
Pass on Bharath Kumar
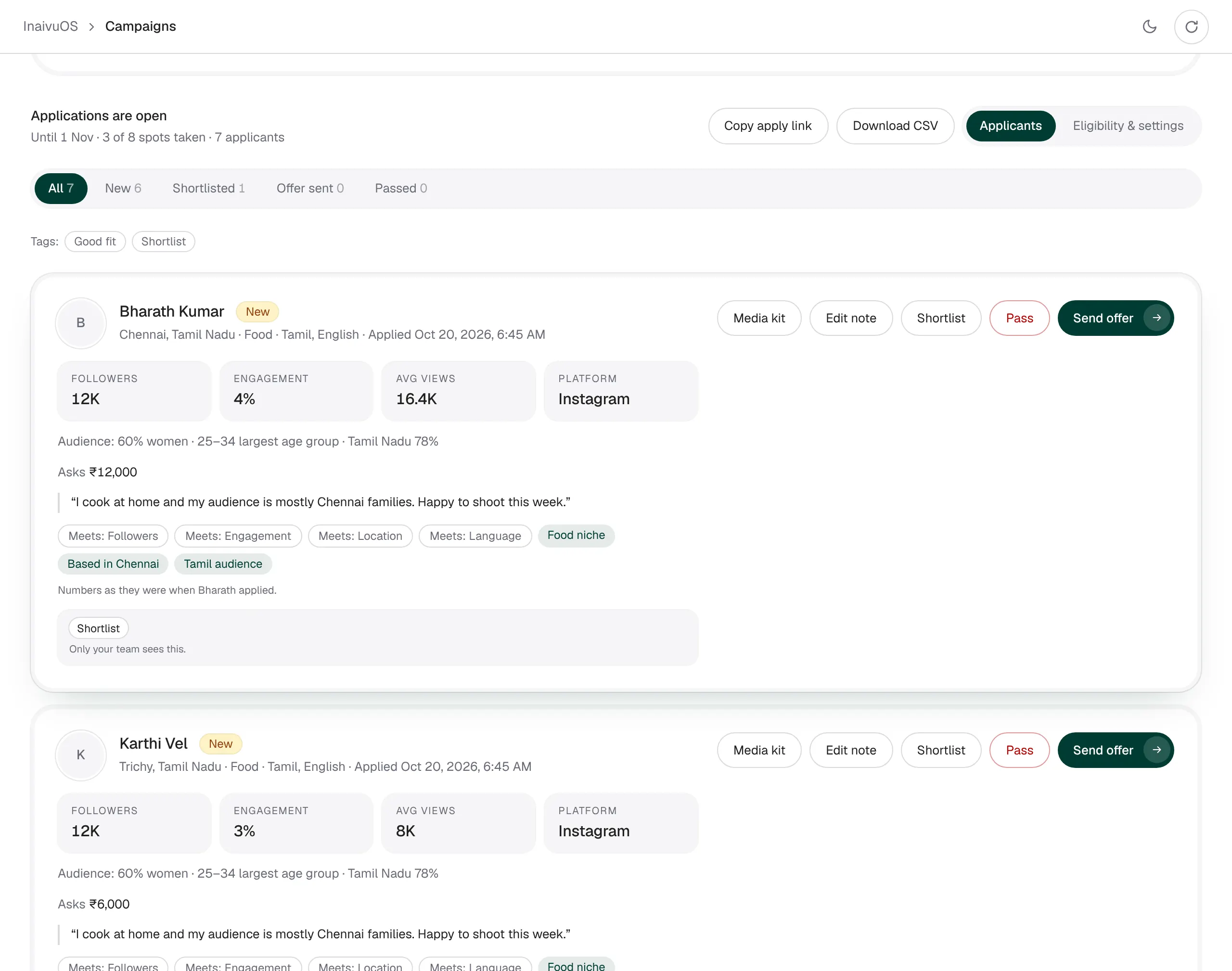pos(1019,318)
